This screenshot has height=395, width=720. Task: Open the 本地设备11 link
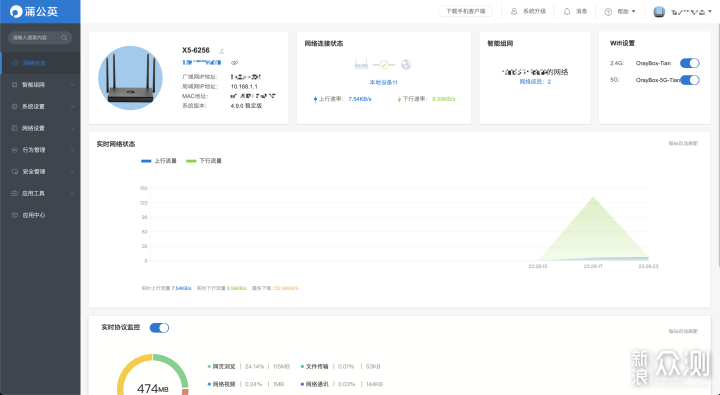[x=383, y=83]
